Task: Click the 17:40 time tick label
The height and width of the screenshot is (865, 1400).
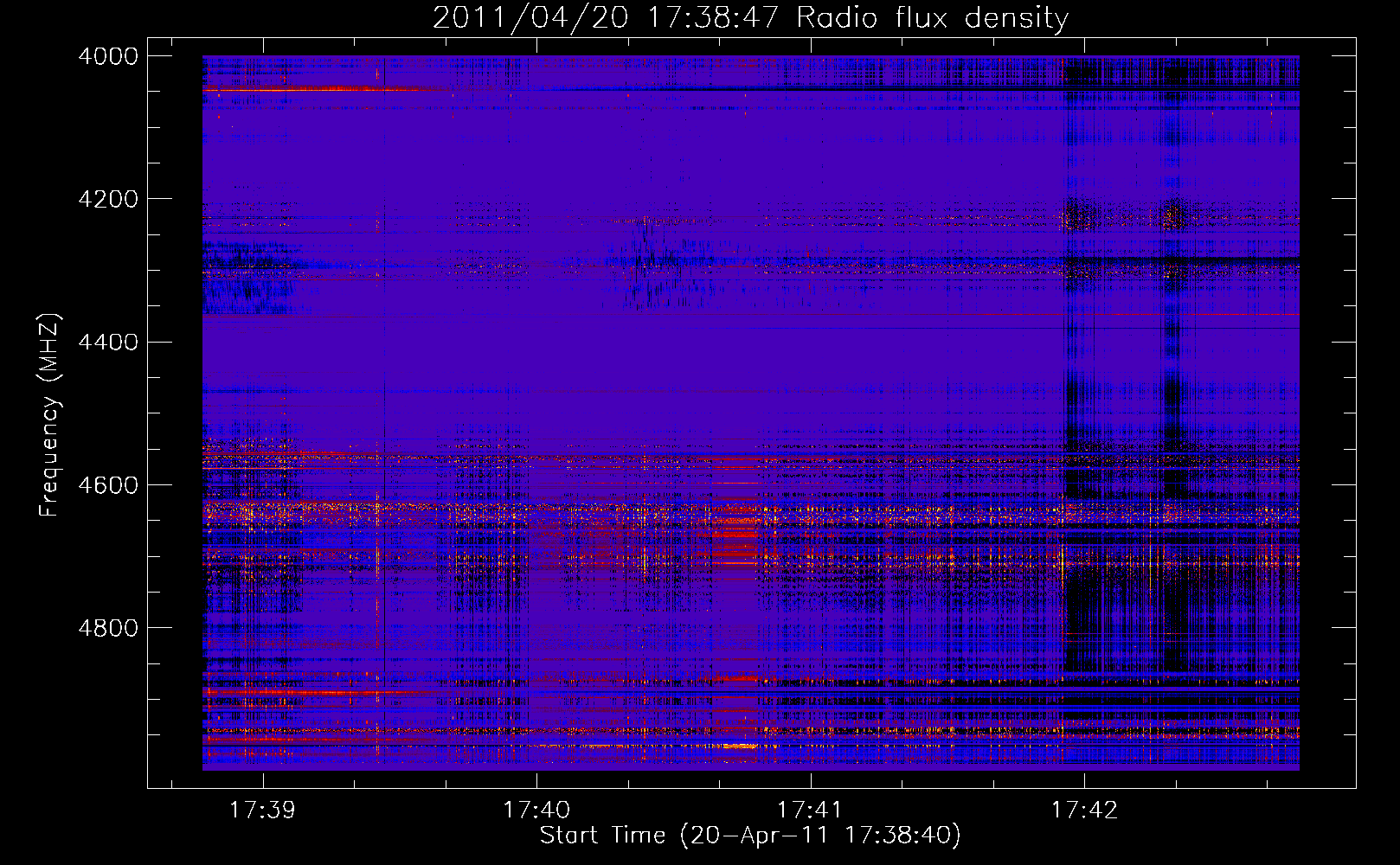Action: (x=536, y=810)
